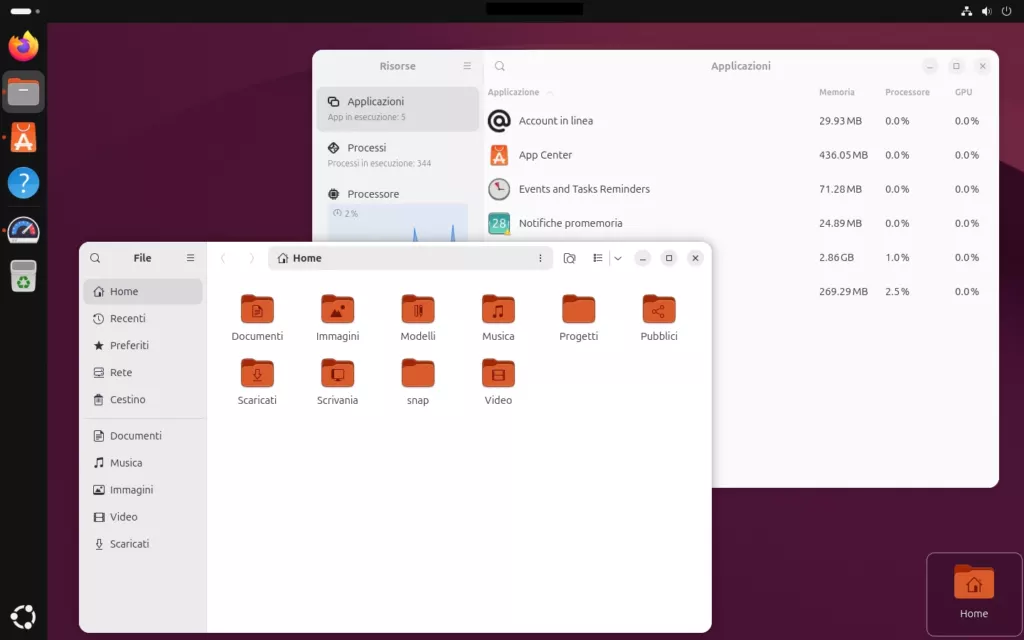
Task: Click the Files back navigation arrow
Action: click(x=223, y=259)
